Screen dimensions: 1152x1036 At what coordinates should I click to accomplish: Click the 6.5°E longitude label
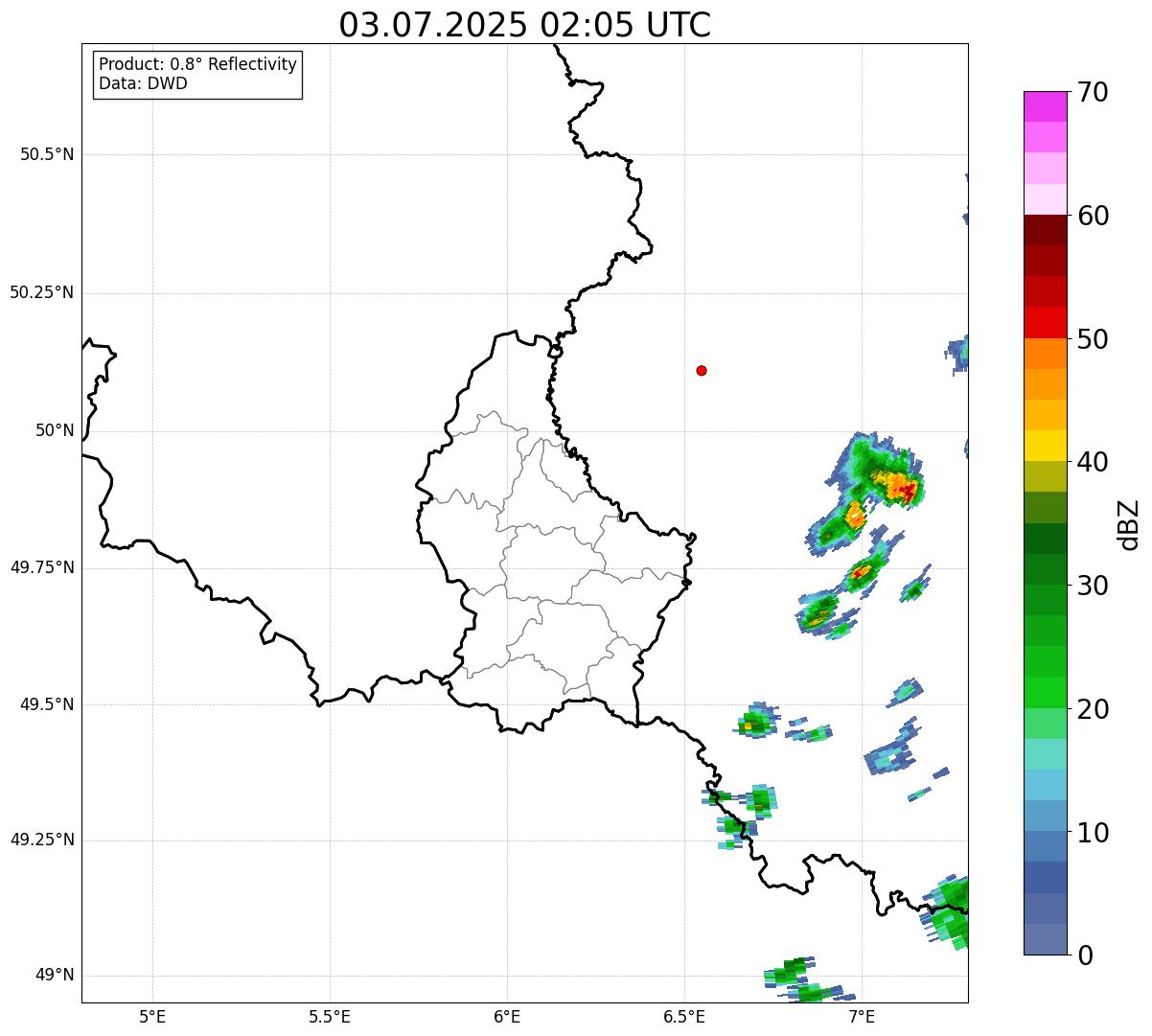coord(684,1016)
